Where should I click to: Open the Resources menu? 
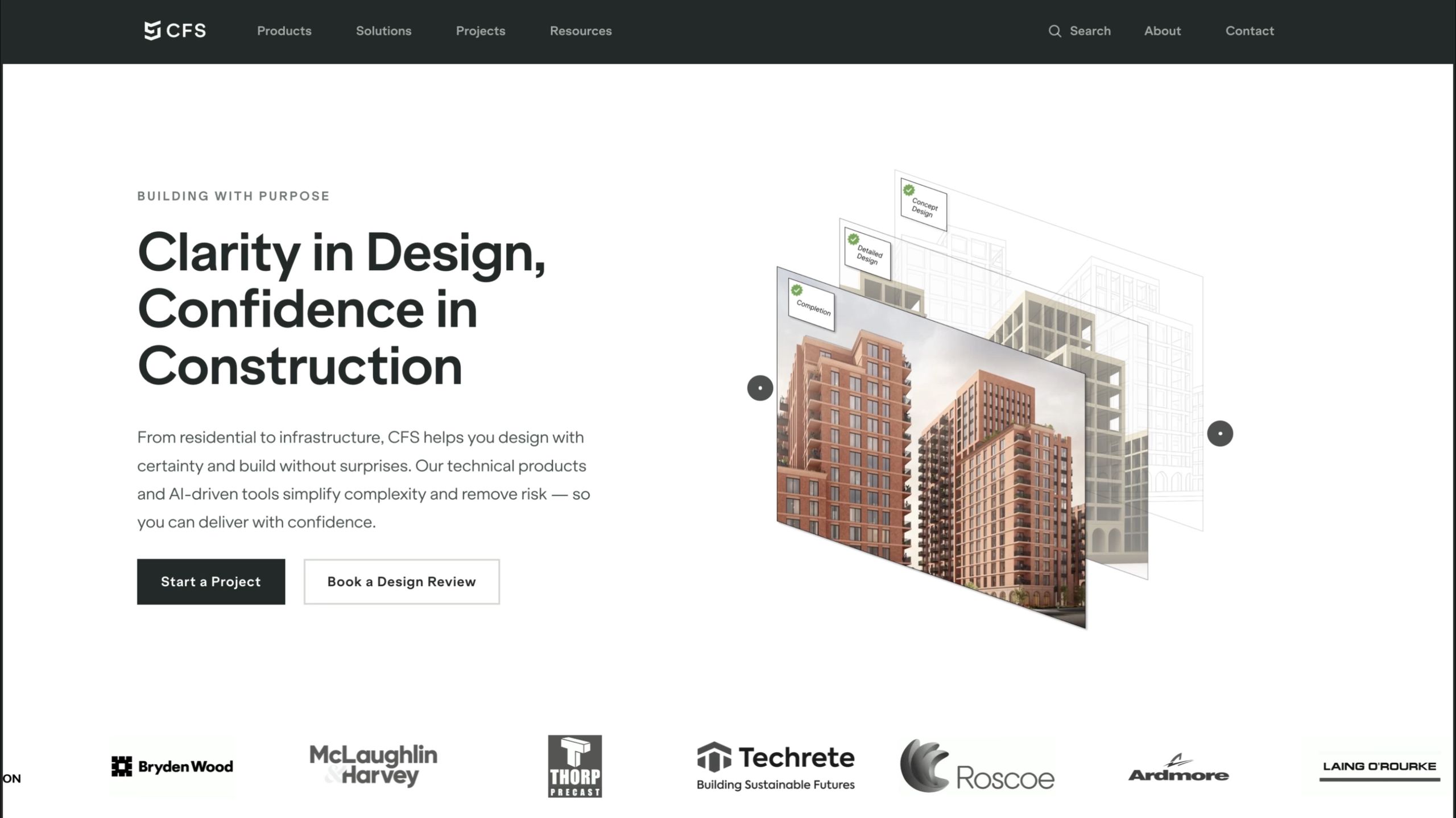[x=580, y=31]
